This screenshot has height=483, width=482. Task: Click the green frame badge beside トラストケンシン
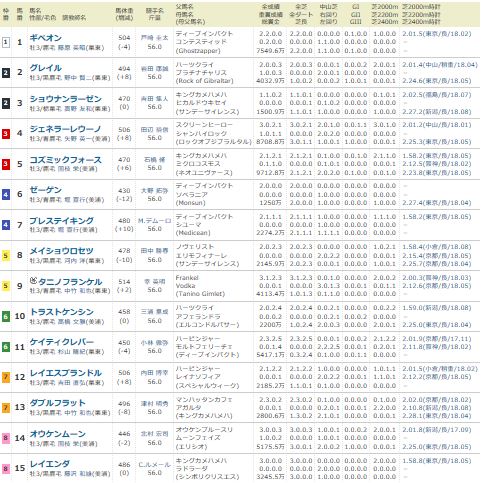click(x=6, y=316)
